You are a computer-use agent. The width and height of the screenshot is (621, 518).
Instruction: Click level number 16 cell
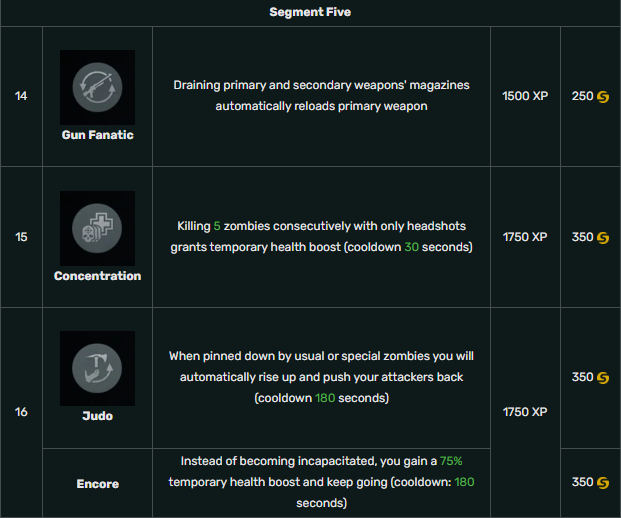pos(21,412)
